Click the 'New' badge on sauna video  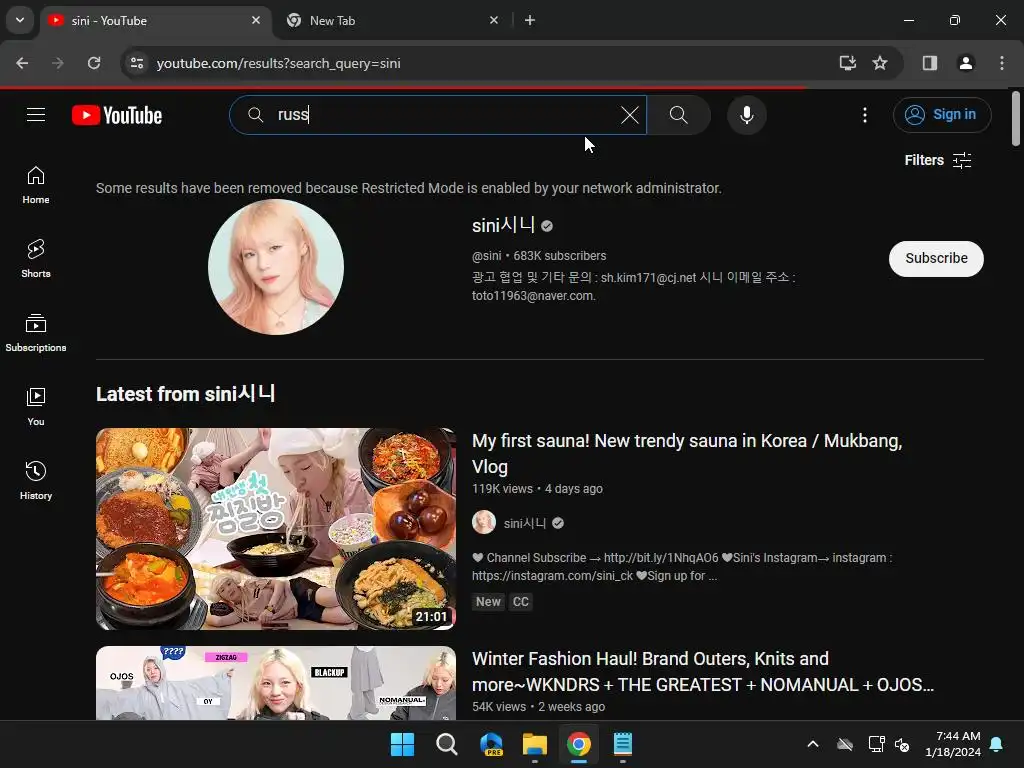pos(488,601)
